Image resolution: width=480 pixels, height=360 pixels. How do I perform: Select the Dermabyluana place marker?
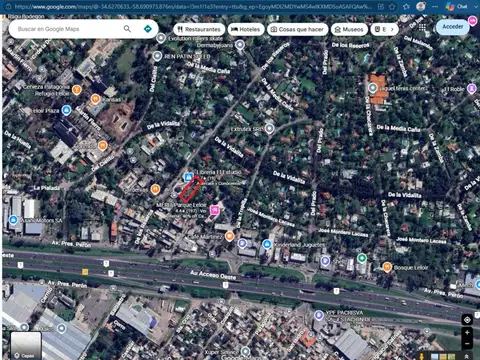(x=240, y=45)
